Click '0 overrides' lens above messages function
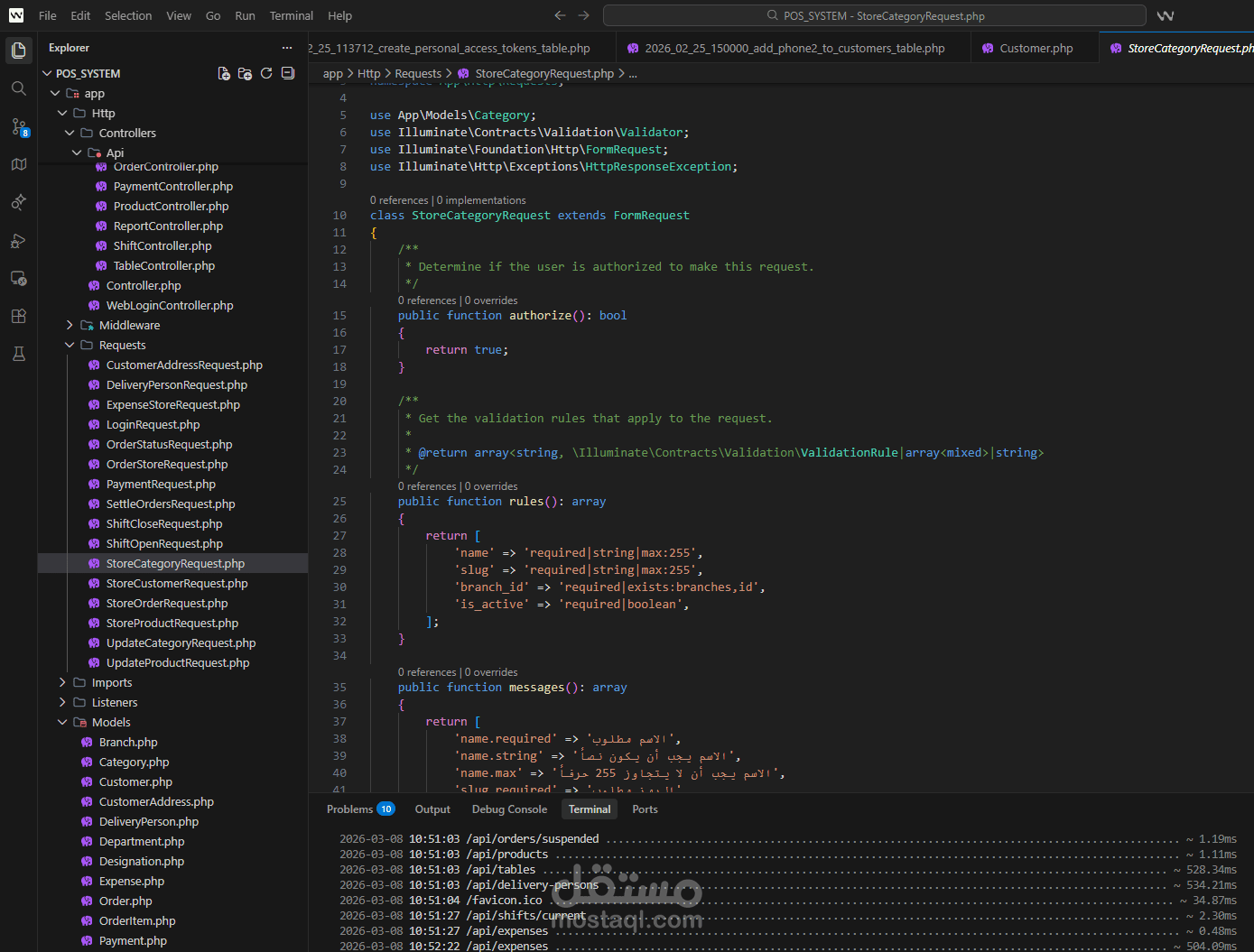Screen dimensions: 1254x952 click(x=491, y=672)
